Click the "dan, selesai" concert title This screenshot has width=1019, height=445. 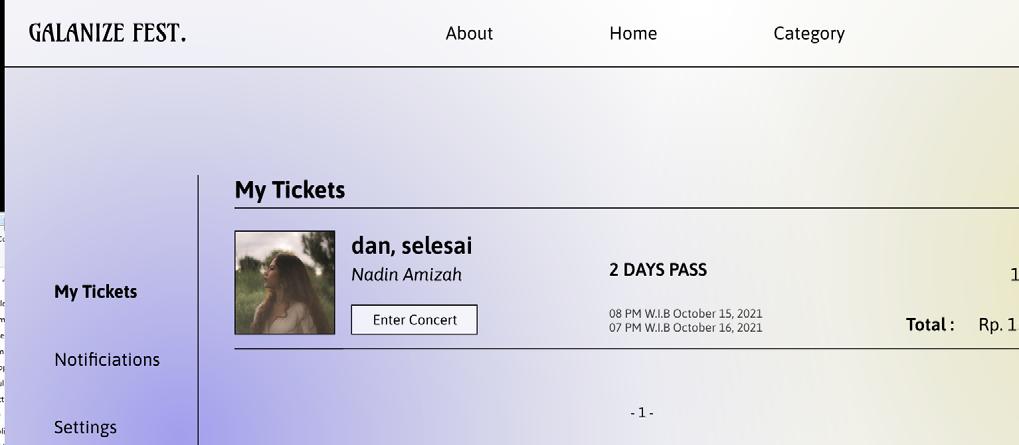tap(412, 246)
